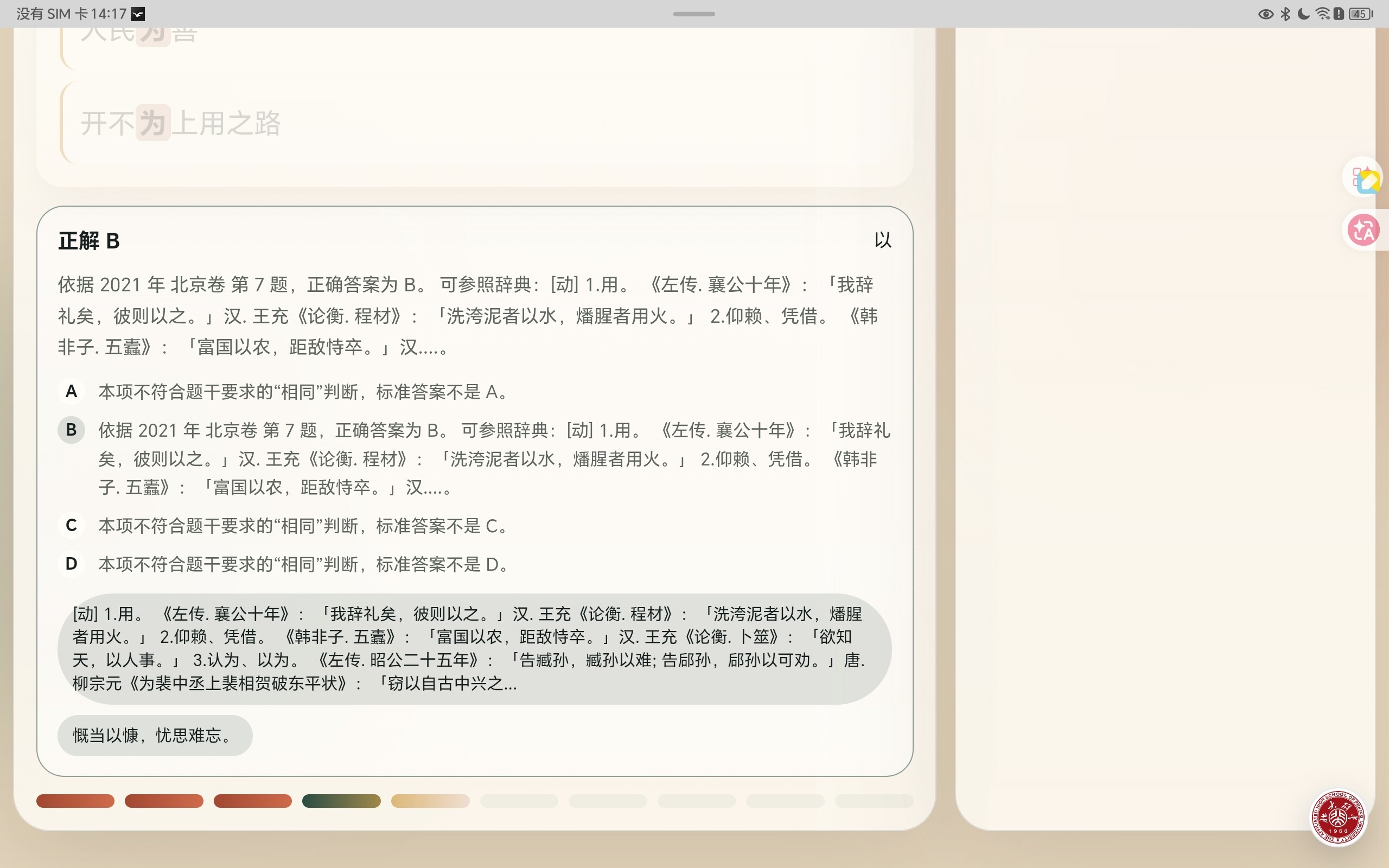Tap the '慨当以慷，忧思难忘' example chip
This screenshot has height=868, width=1389.
[x=155, y=736]
